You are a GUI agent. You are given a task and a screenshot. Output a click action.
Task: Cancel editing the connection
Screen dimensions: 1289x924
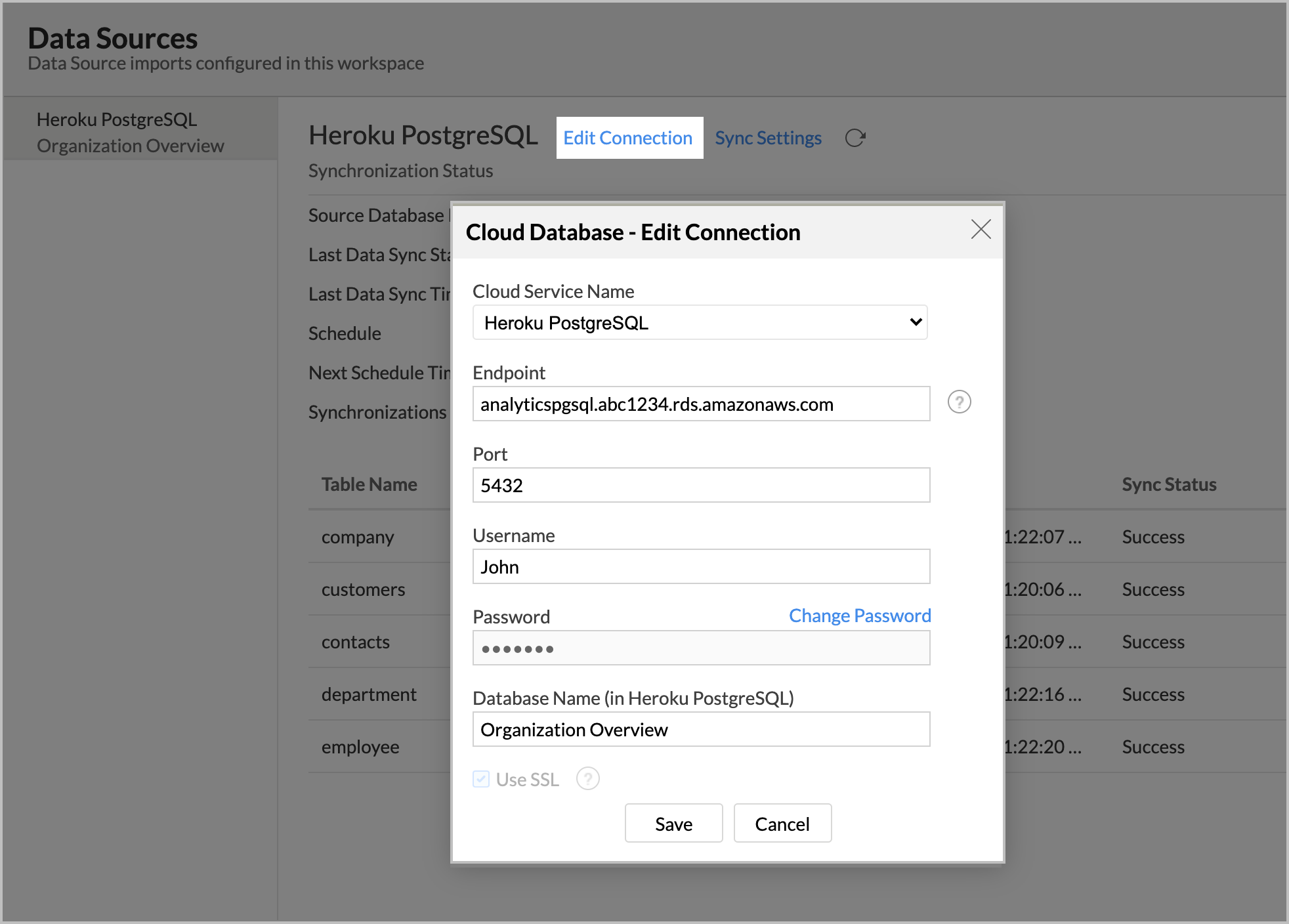782,823
